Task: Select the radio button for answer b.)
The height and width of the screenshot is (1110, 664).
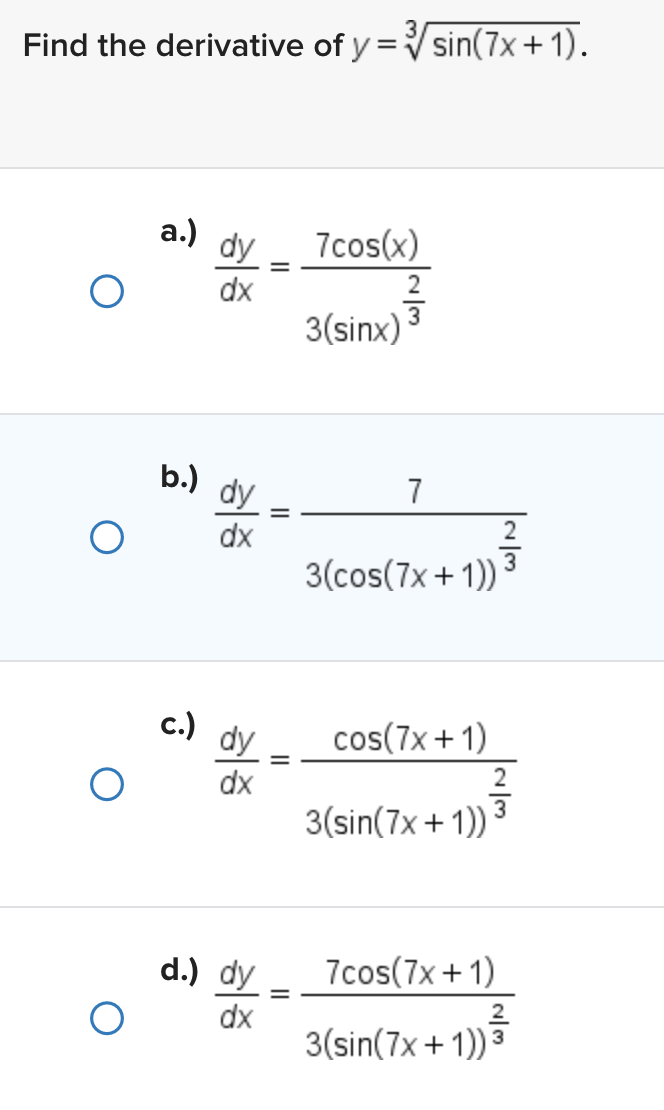Action: click(107, 536)
